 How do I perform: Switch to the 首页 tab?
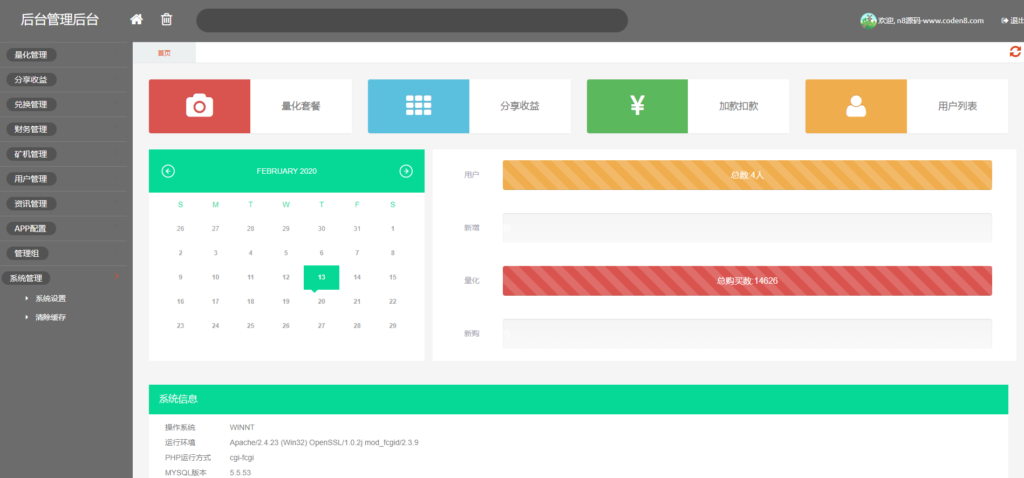164,53
